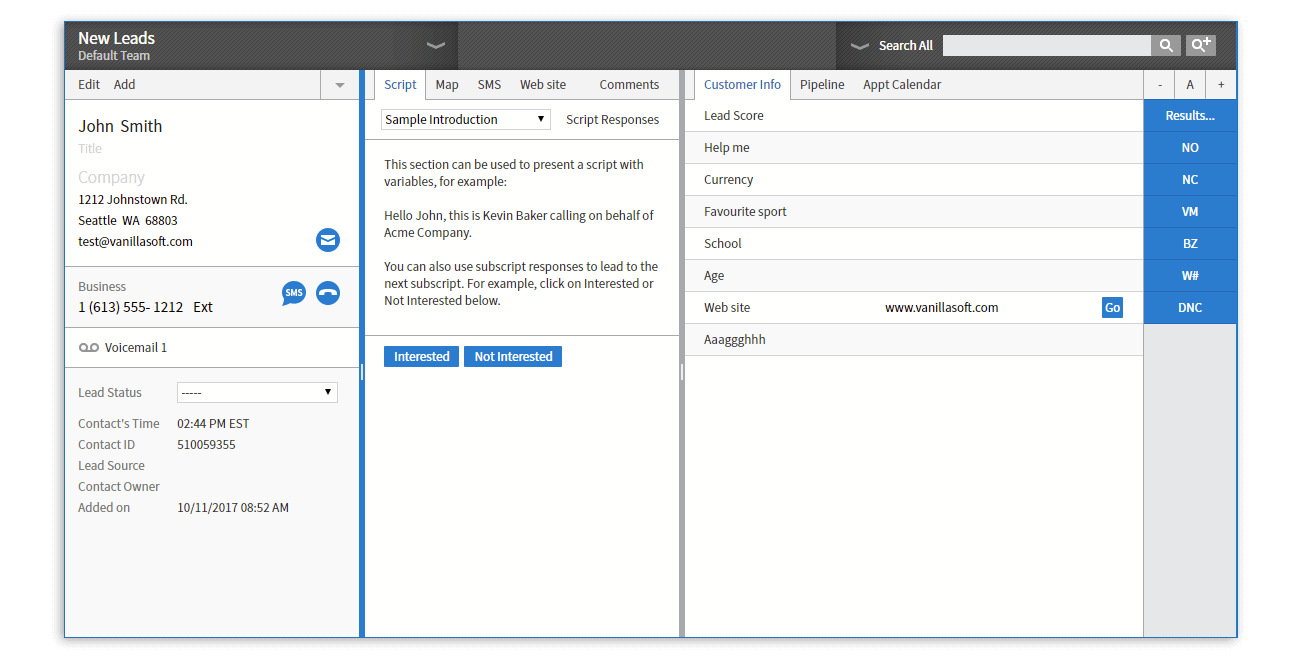The height and width of the screenshot is (660, 1300).
Task: Expand the chevron beside Search All
Action: click(860, 45)
